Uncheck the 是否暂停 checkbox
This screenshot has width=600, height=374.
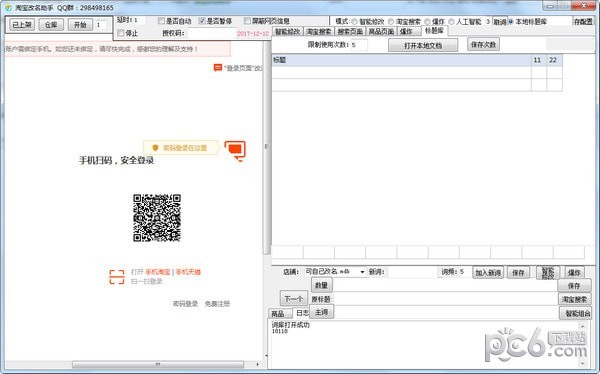[x=202, y=21]
